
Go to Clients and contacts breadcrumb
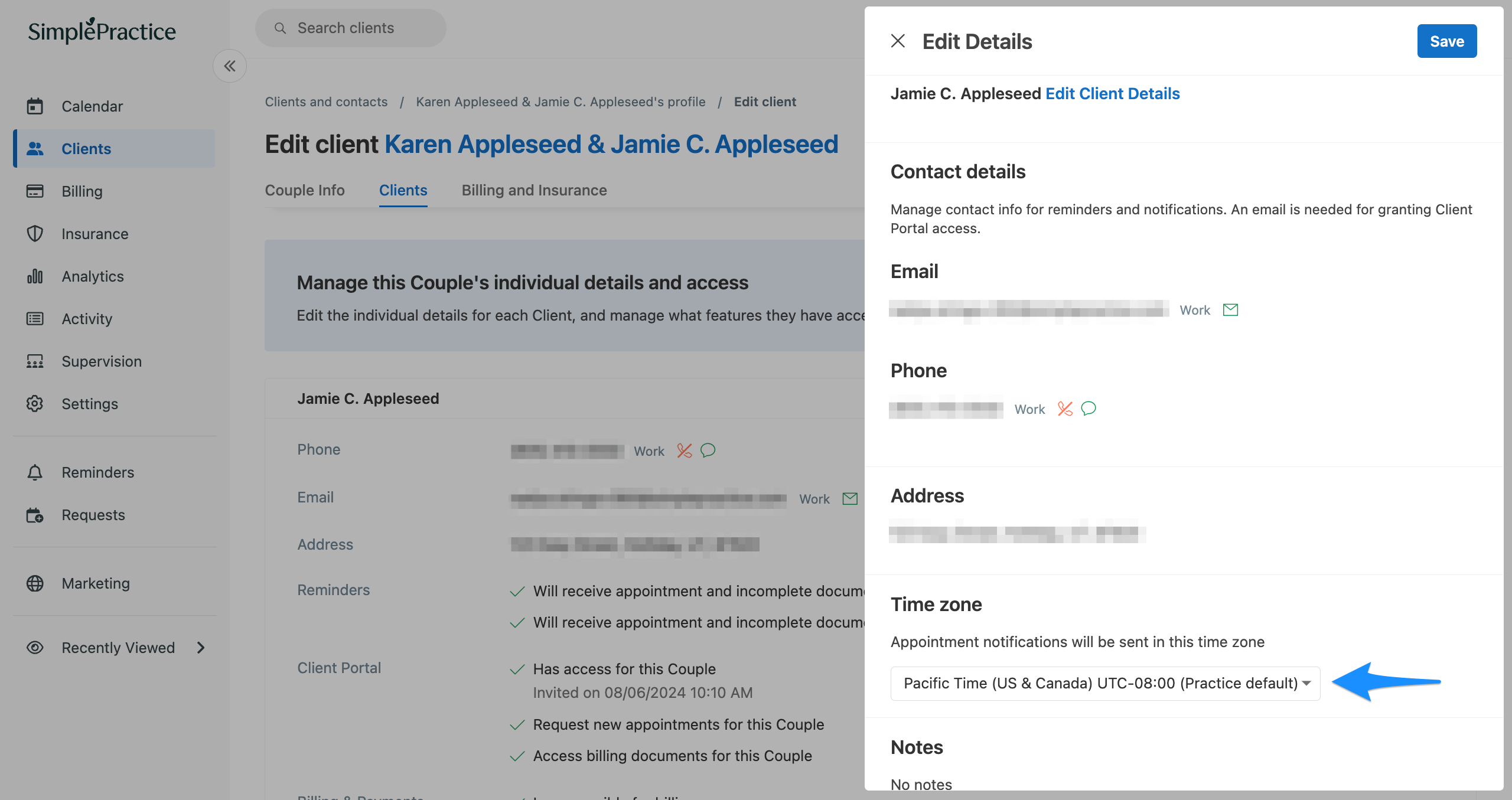(326, 102)
